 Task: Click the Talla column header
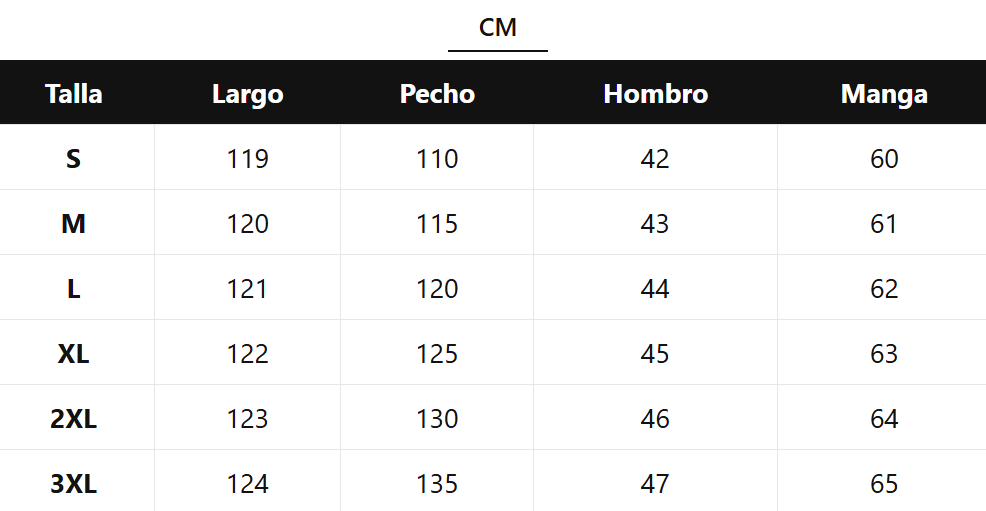[x=74, y=94]
